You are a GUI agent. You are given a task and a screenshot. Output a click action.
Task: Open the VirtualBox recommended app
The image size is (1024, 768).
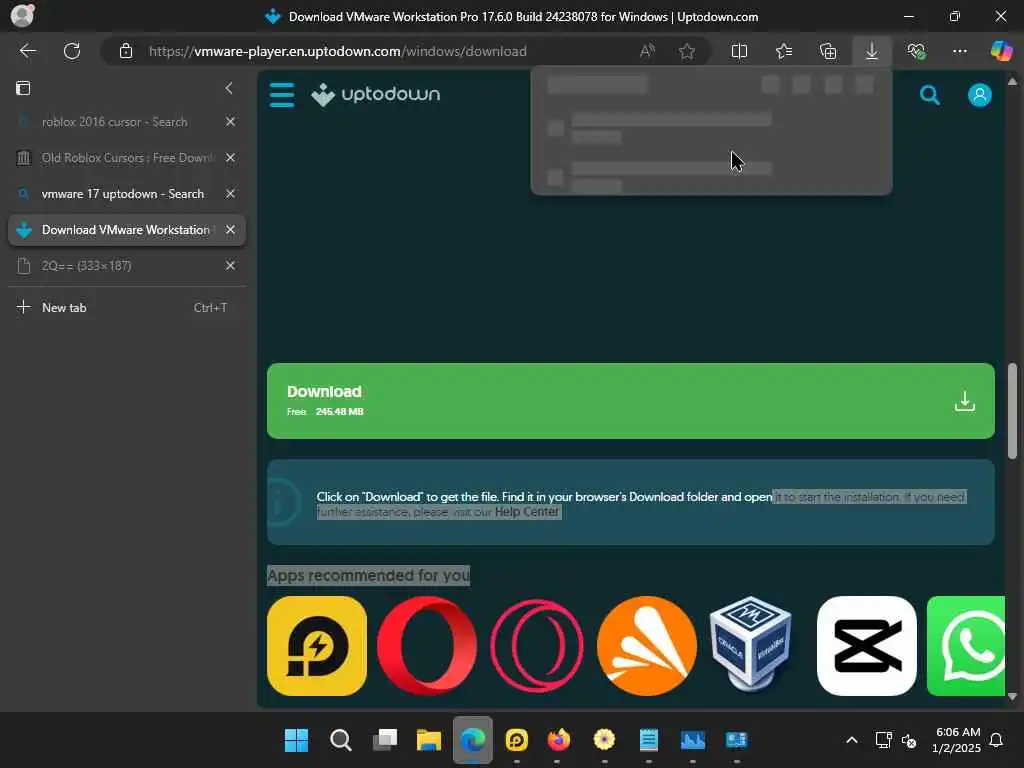pos(751,645)
